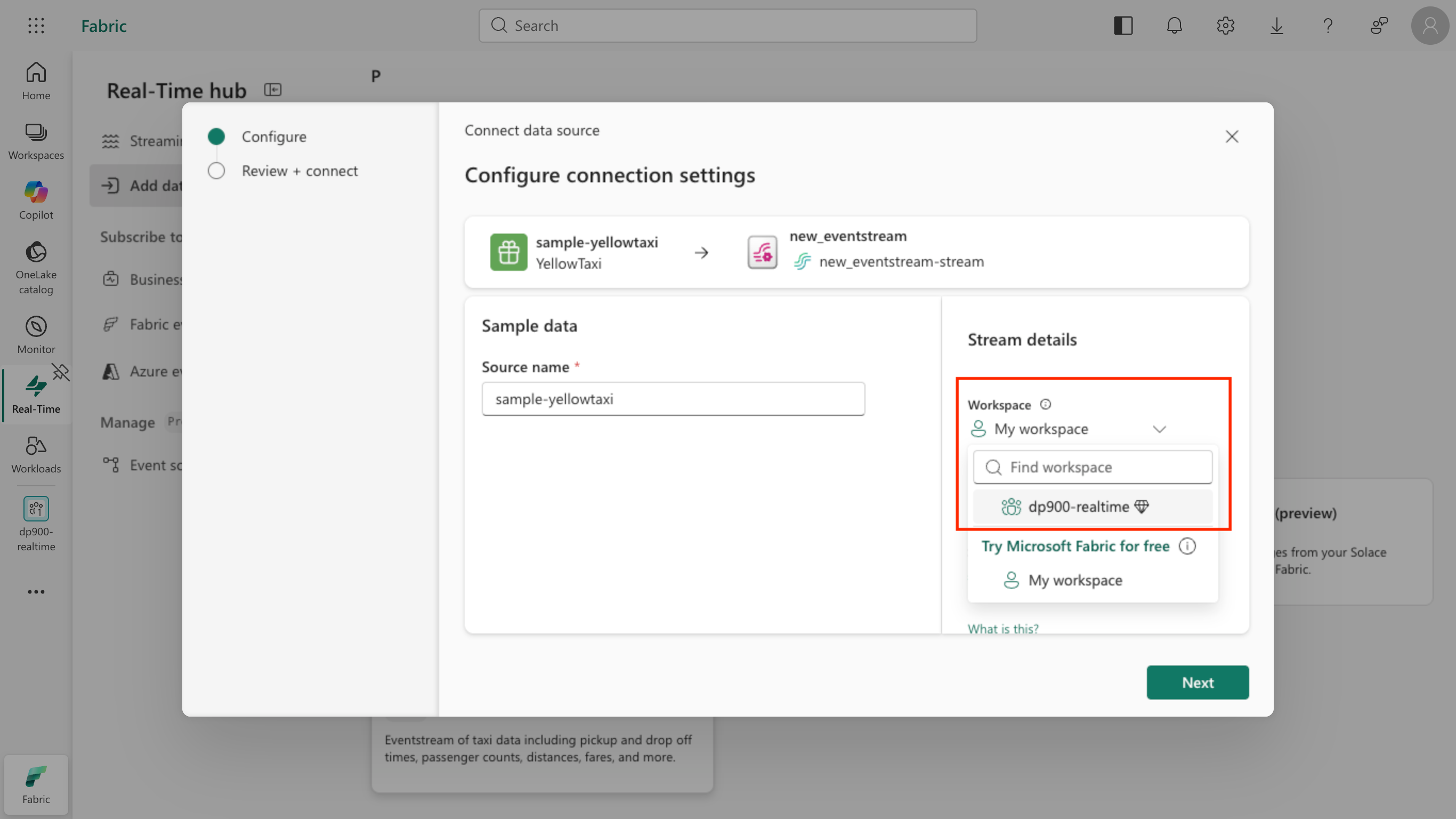1456x819 pixels.
Task: Open the app launcher grid icon
Action: (x=36, y=26)
